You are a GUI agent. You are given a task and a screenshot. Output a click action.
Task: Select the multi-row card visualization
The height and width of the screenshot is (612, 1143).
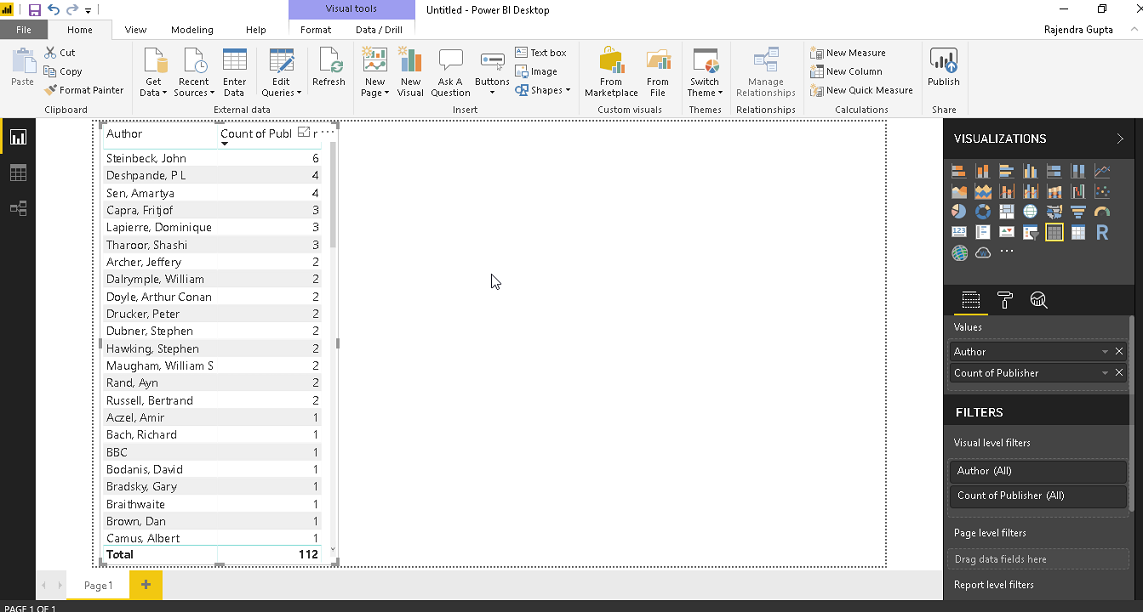pos(983,232)
